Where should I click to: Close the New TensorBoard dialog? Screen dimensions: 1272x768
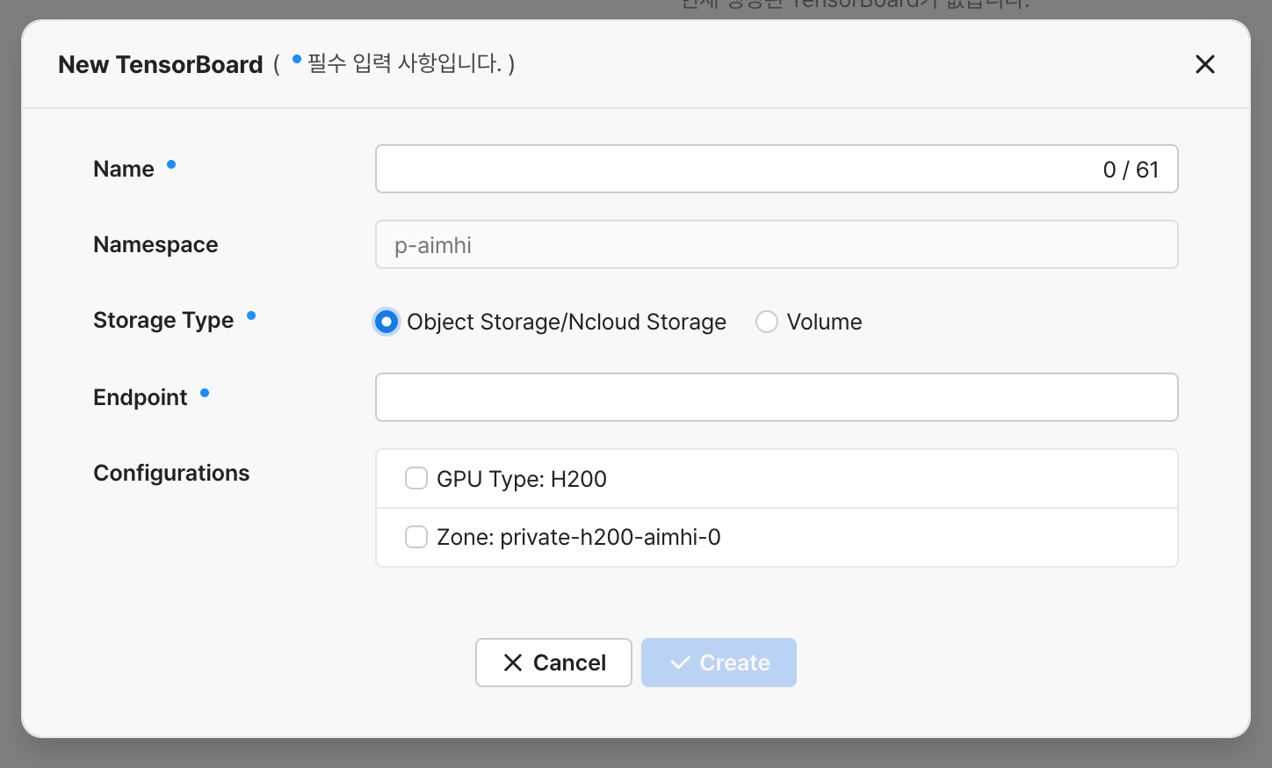[1205, 64]
